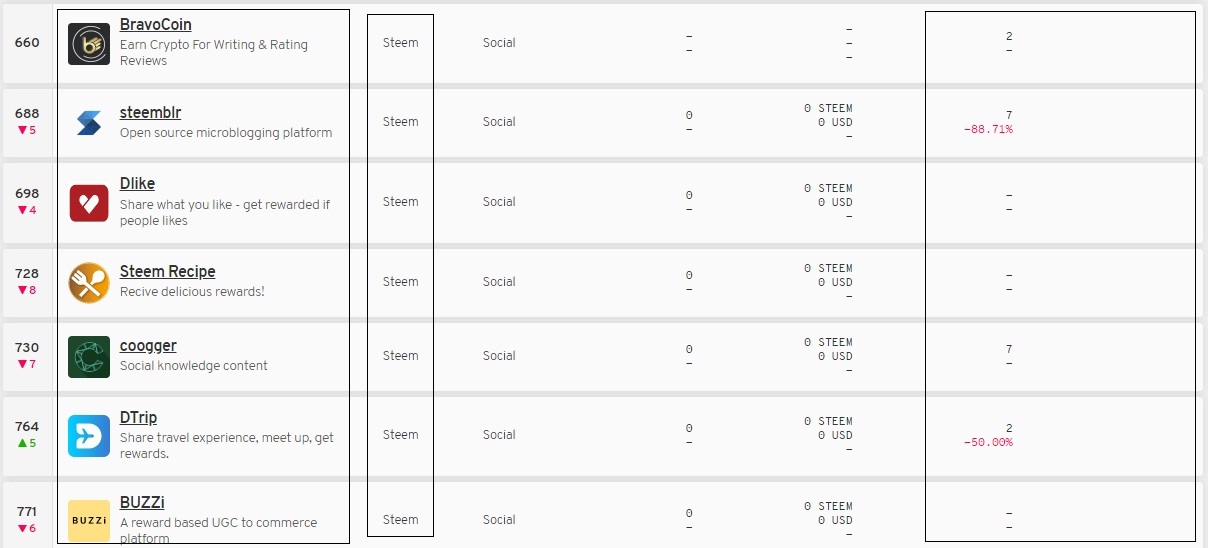
Task: Follow the steemblr name link
Action: pyautogui.click(x=151, y=112)
